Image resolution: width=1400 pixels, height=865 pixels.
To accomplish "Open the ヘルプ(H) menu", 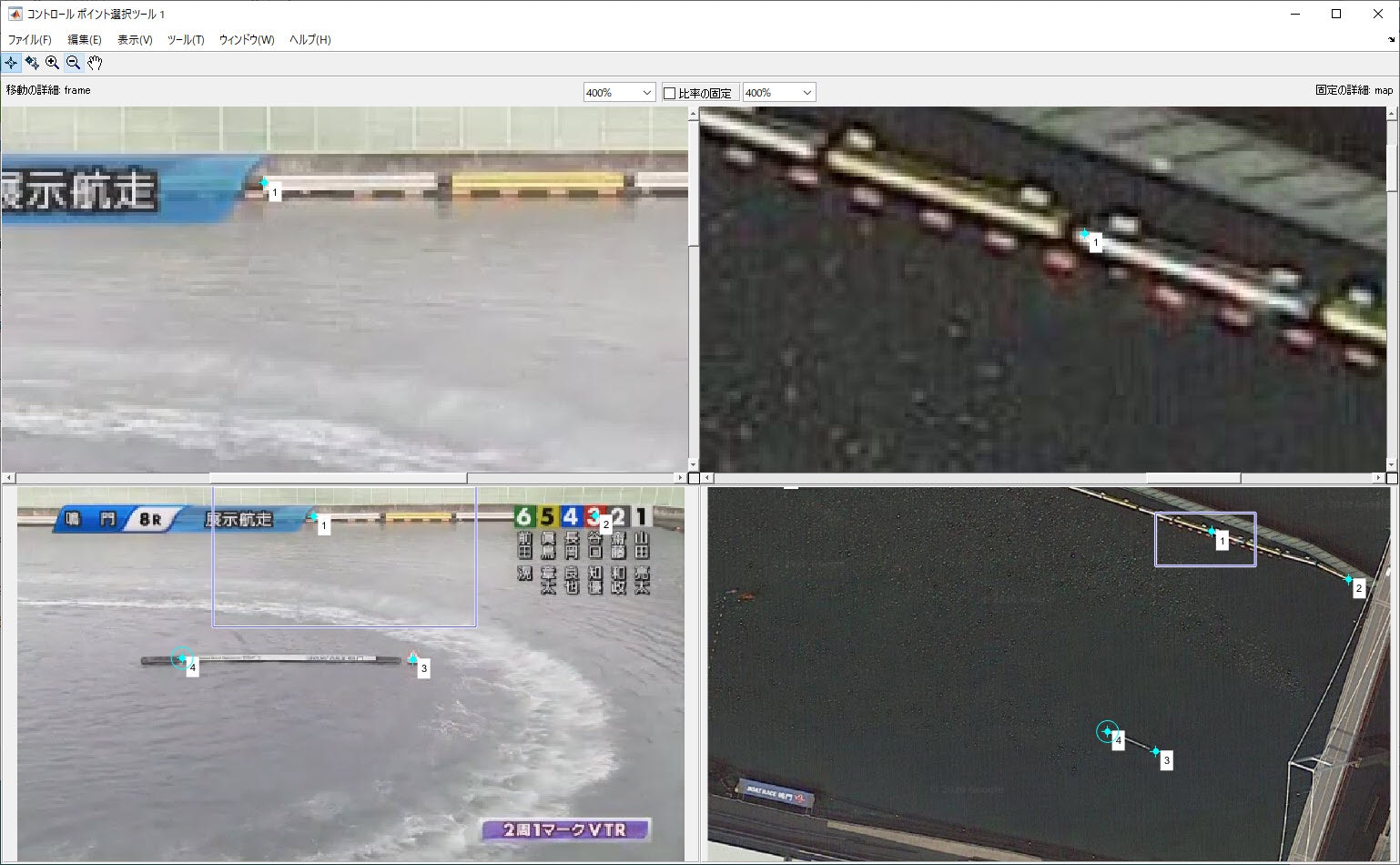I will [309, 40].
